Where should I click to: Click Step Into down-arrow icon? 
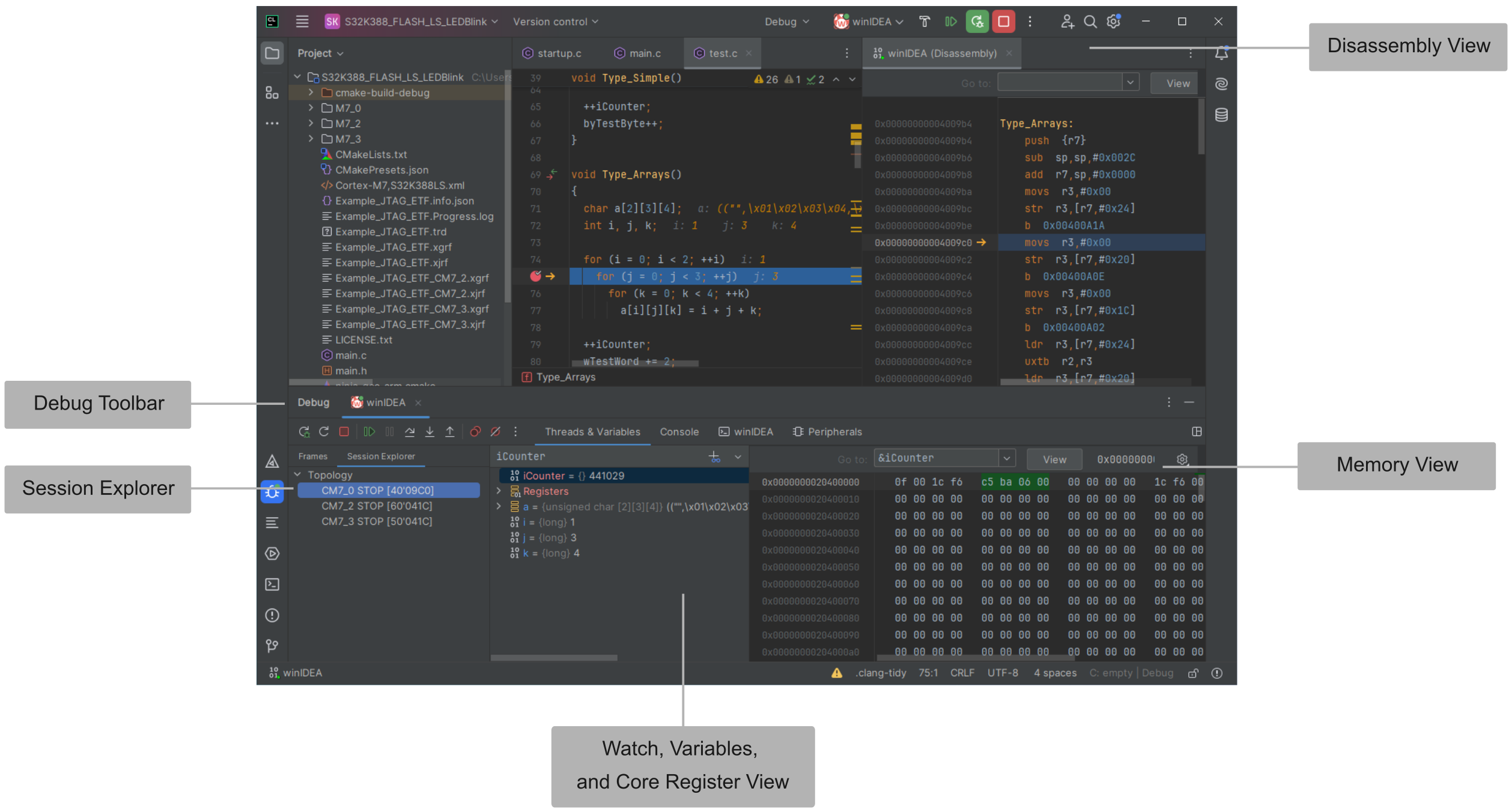pos(430,432)
